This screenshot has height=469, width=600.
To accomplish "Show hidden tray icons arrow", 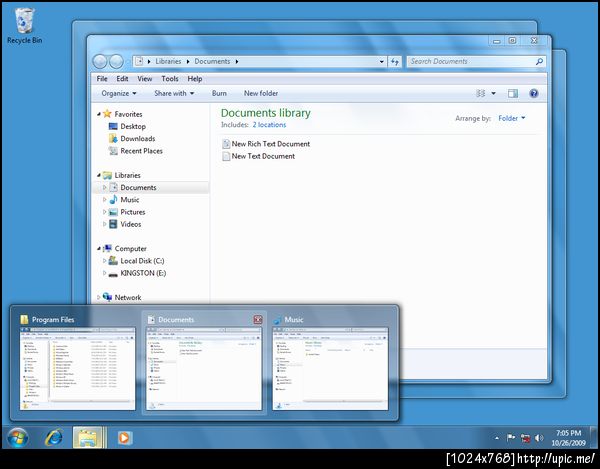I will click(497, 438).
